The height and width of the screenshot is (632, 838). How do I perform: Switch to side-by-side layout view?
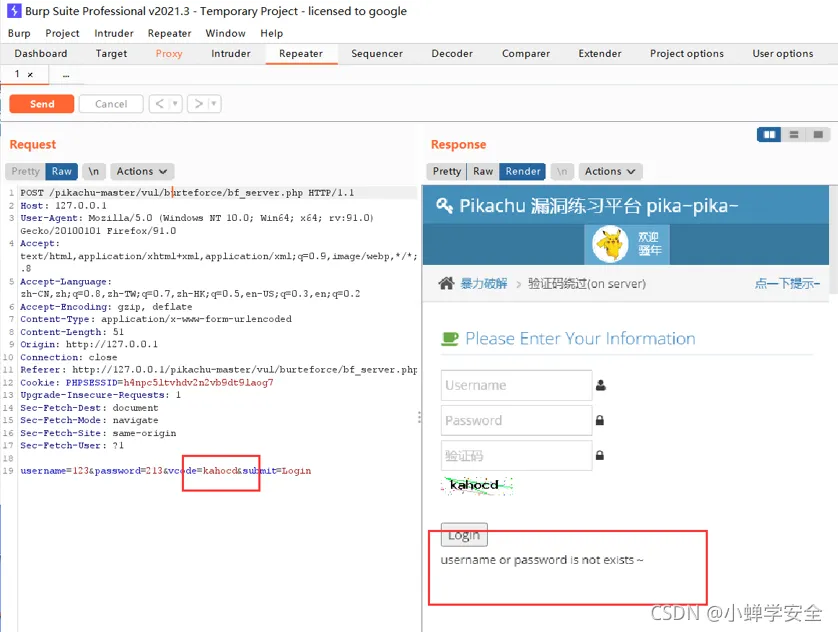pos(769,135)
